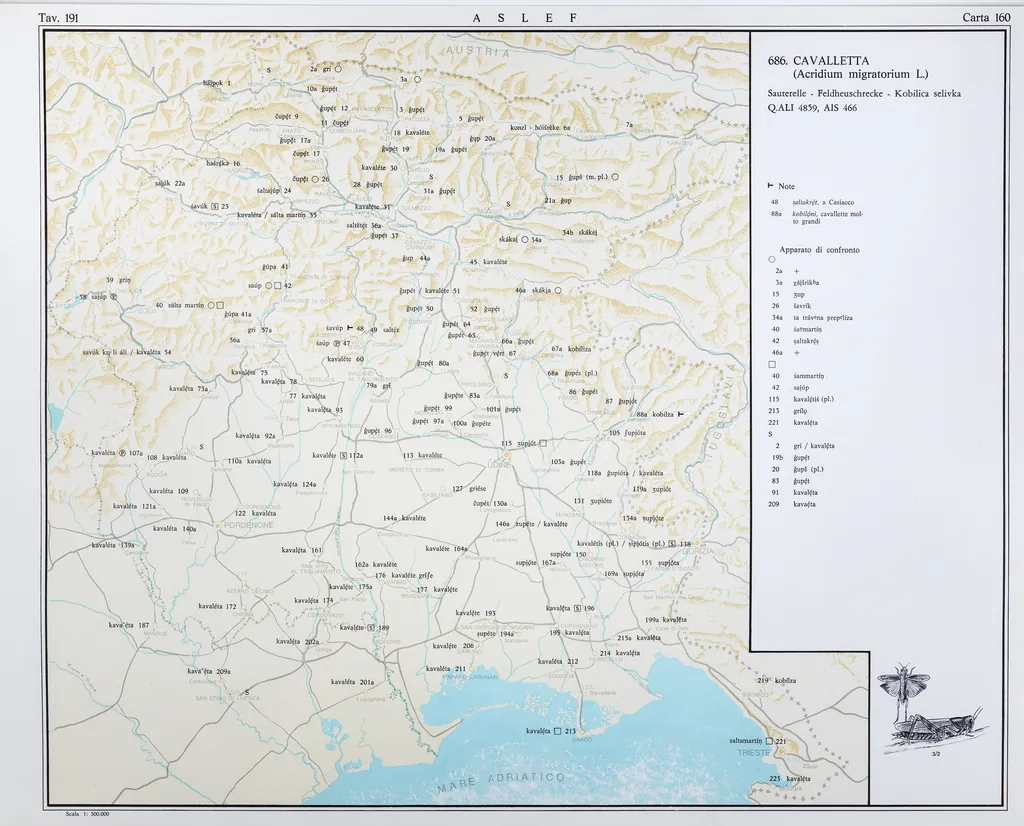Screen dimensions: 1024x826
Task: Click the circle symbol beside point 2a gri
Action: point(339,69)
